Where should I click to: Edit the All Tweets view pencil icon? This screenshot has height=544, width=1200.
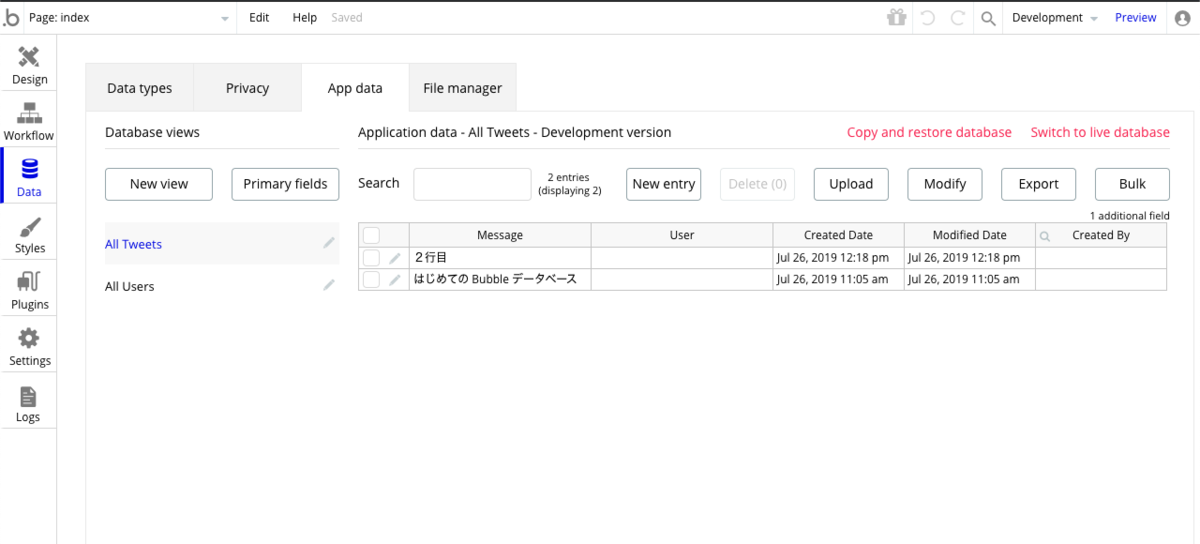[x=329, y=243]
